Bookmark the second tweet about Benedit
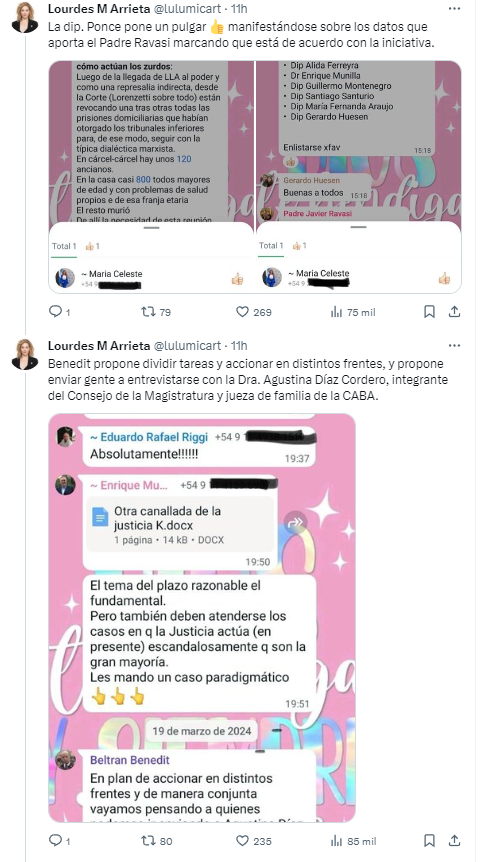 point(430,841)
